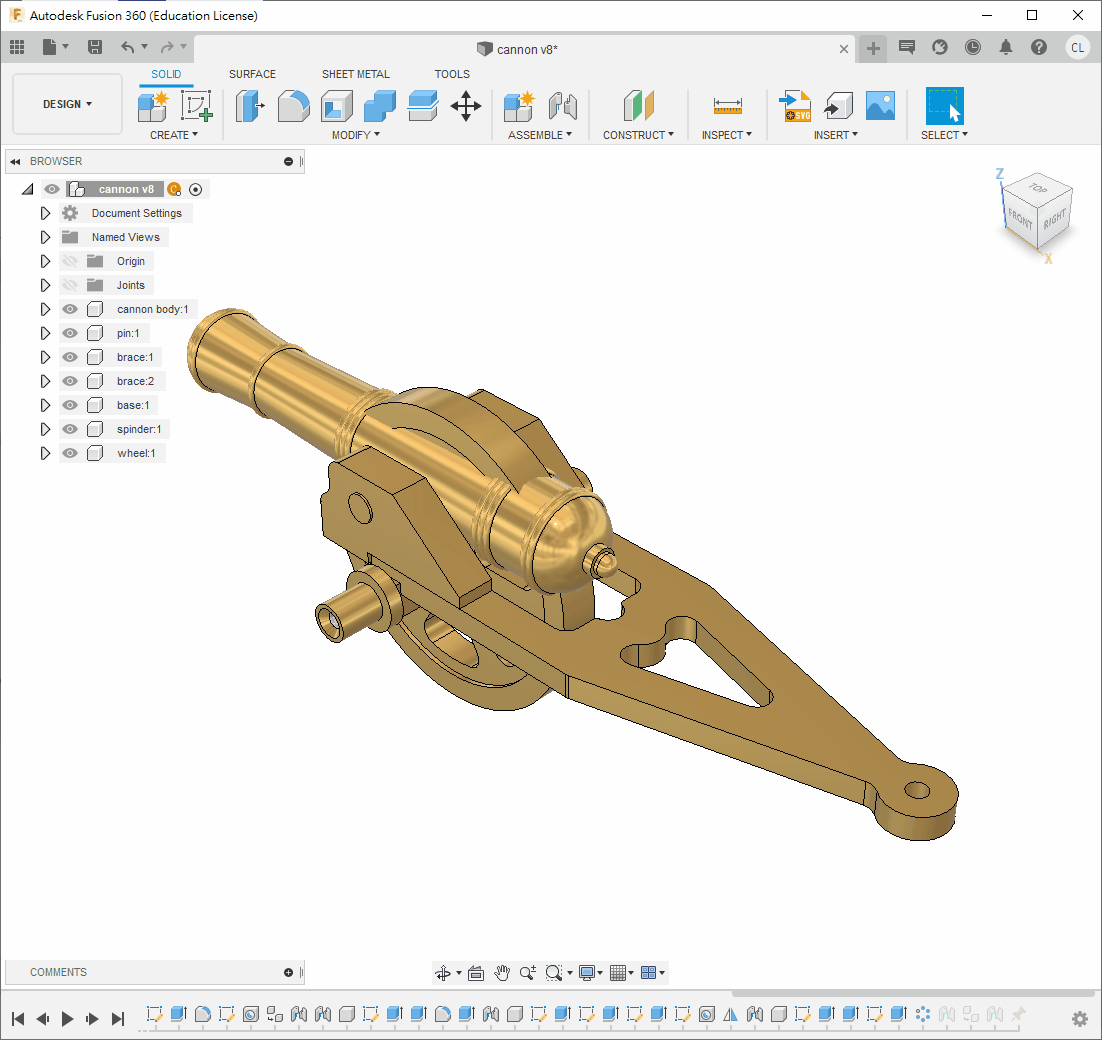
Task: Expand the base:1 component
Action: pos(45,405)
